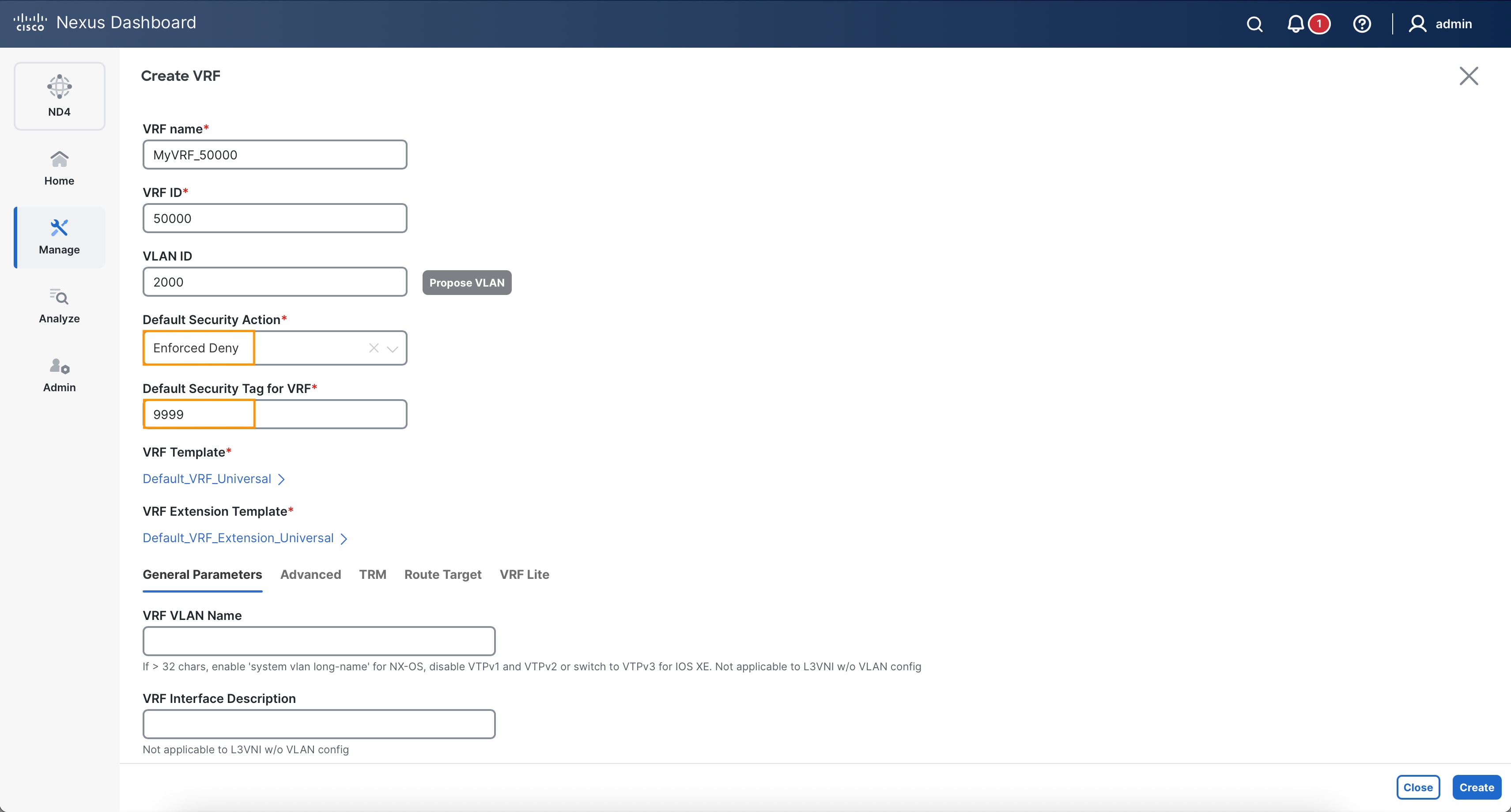
Task: Click the Enforced Deny value text
Action: pyautogui.click(x=195, y=348)
